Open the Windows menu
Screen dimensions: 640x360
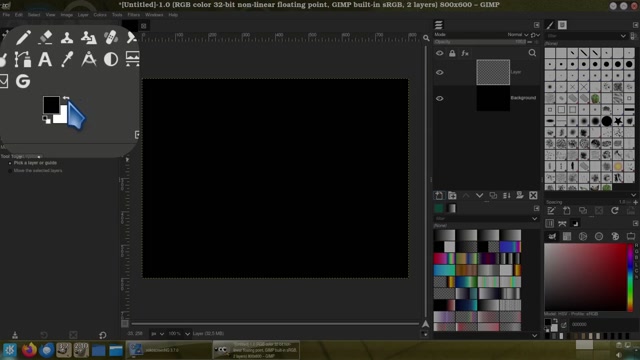pyautogui.click(x=154, y=15)
